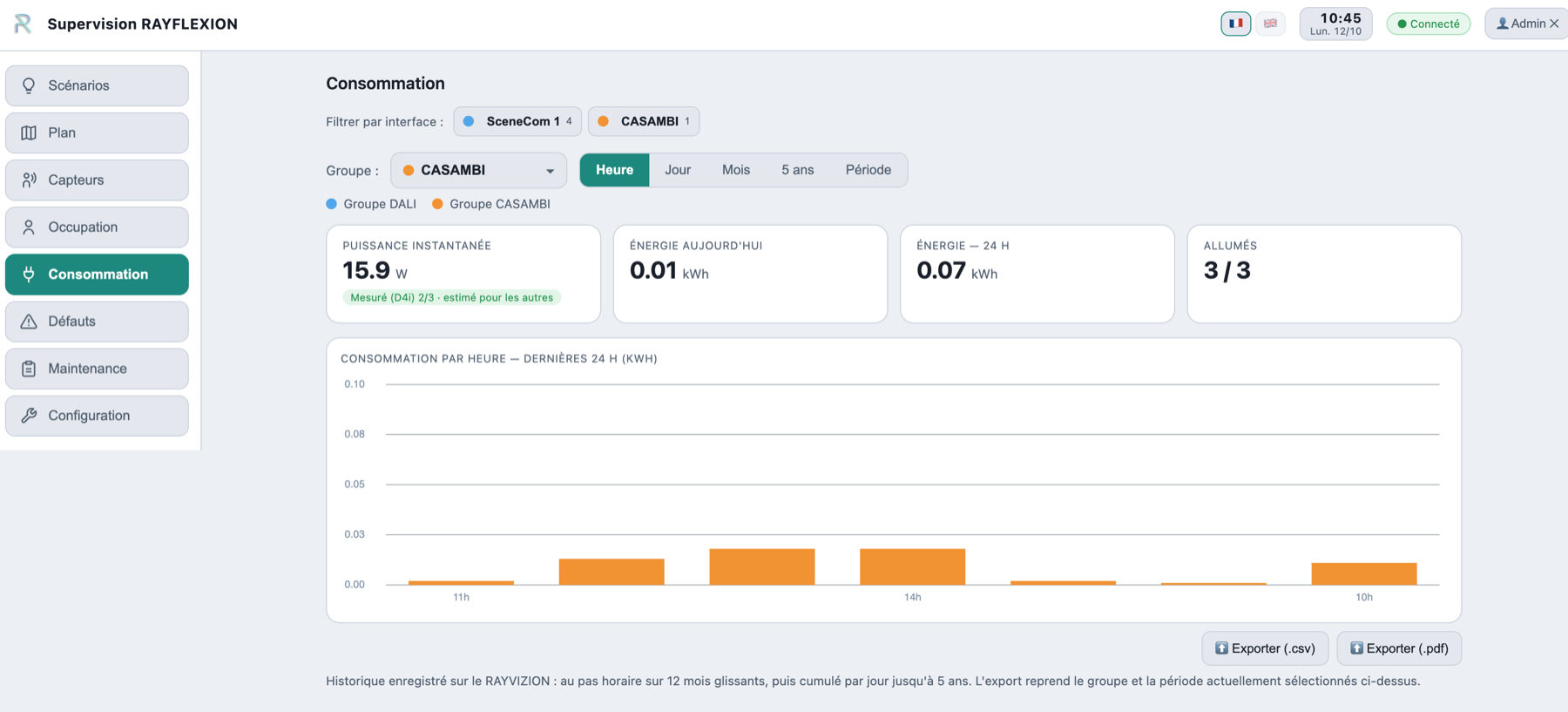Viewport: 1568px width, 712px height.
Task: Click the orange bar above 14h
Action: tap(912, 566)
